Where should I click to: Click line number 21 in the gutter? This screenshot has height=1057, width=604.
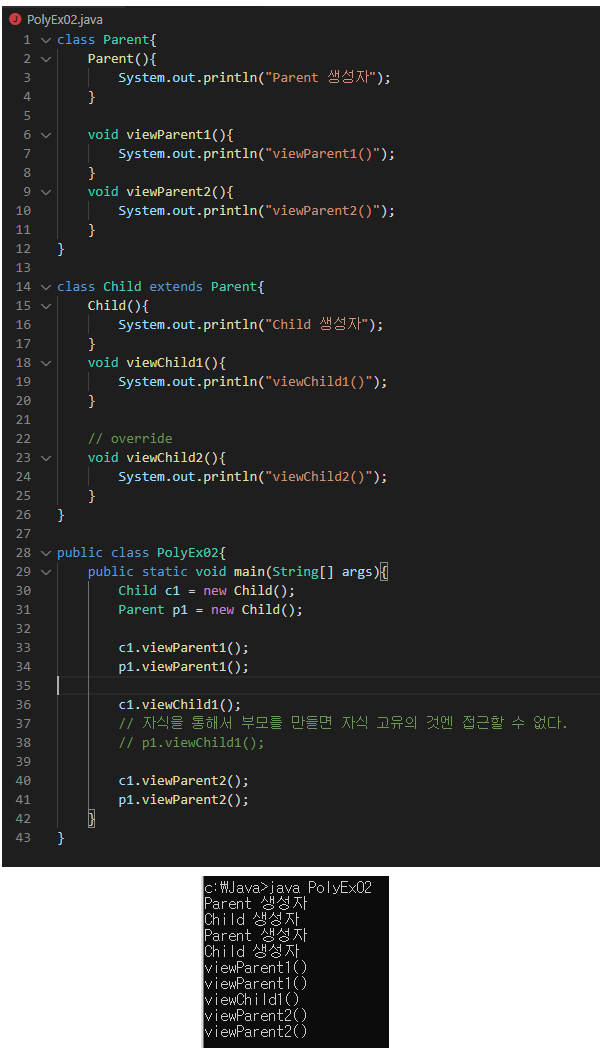(x=23, y=420)
